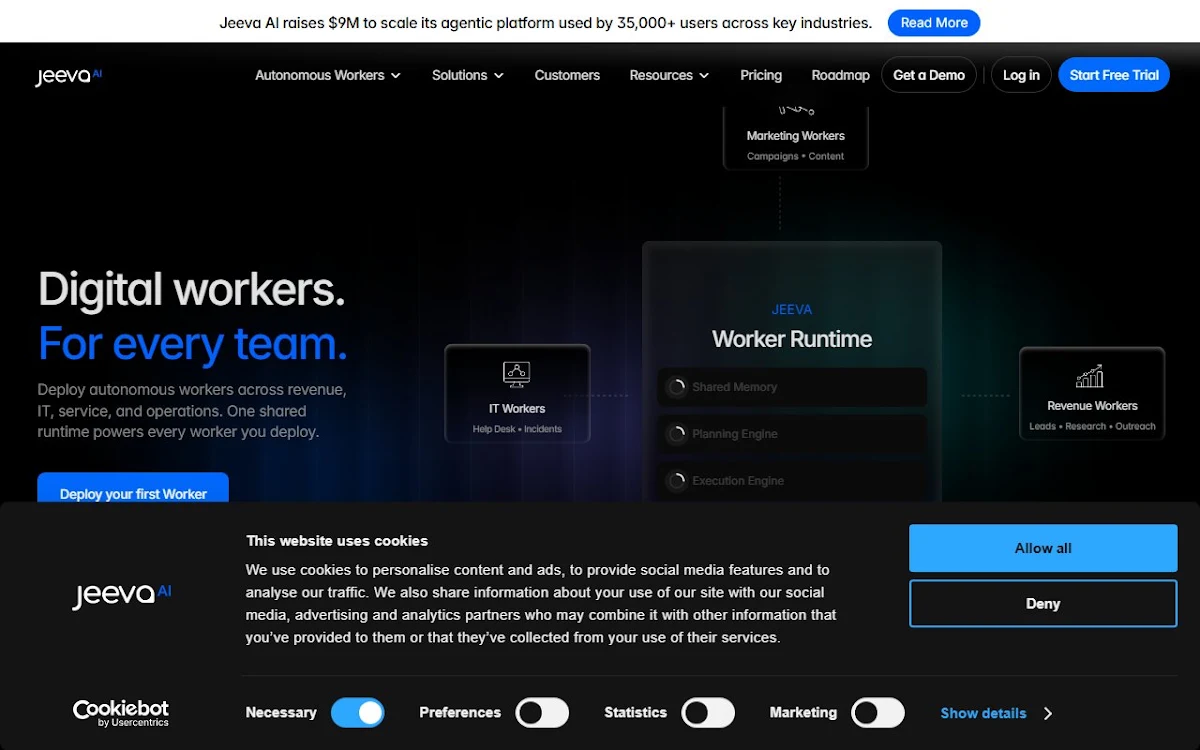Enable the Marketing cookies switch
1200x750 pixels.
click(878, 713)
